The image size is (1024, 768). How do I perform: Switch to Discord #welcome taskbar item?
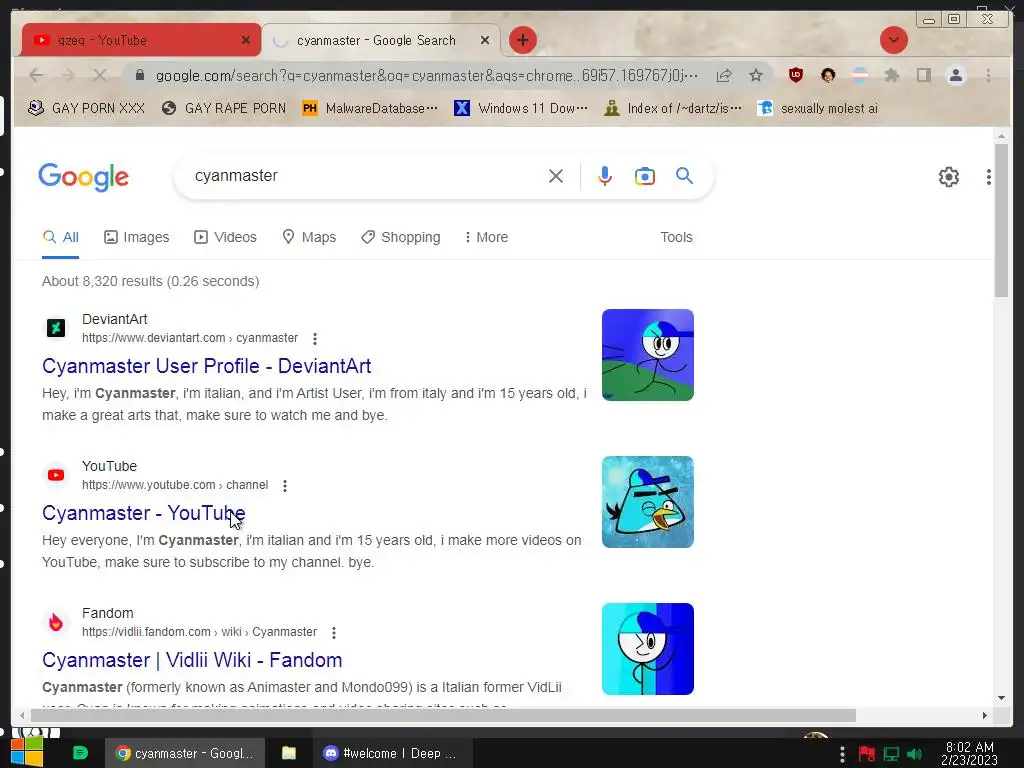391,753
